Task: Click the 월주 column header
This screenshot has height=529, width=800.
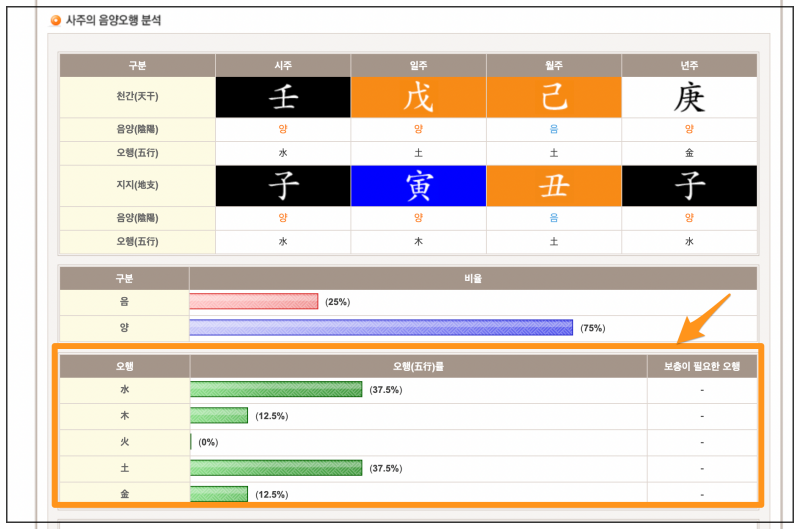Action: 554,66
